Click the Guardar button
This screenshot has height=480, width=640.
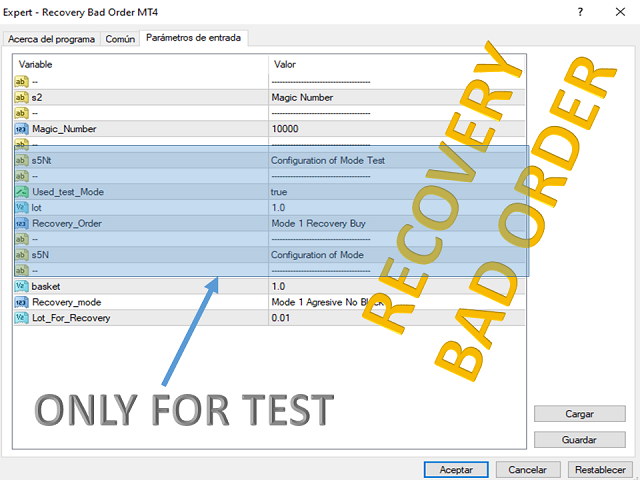pos(580,440)
